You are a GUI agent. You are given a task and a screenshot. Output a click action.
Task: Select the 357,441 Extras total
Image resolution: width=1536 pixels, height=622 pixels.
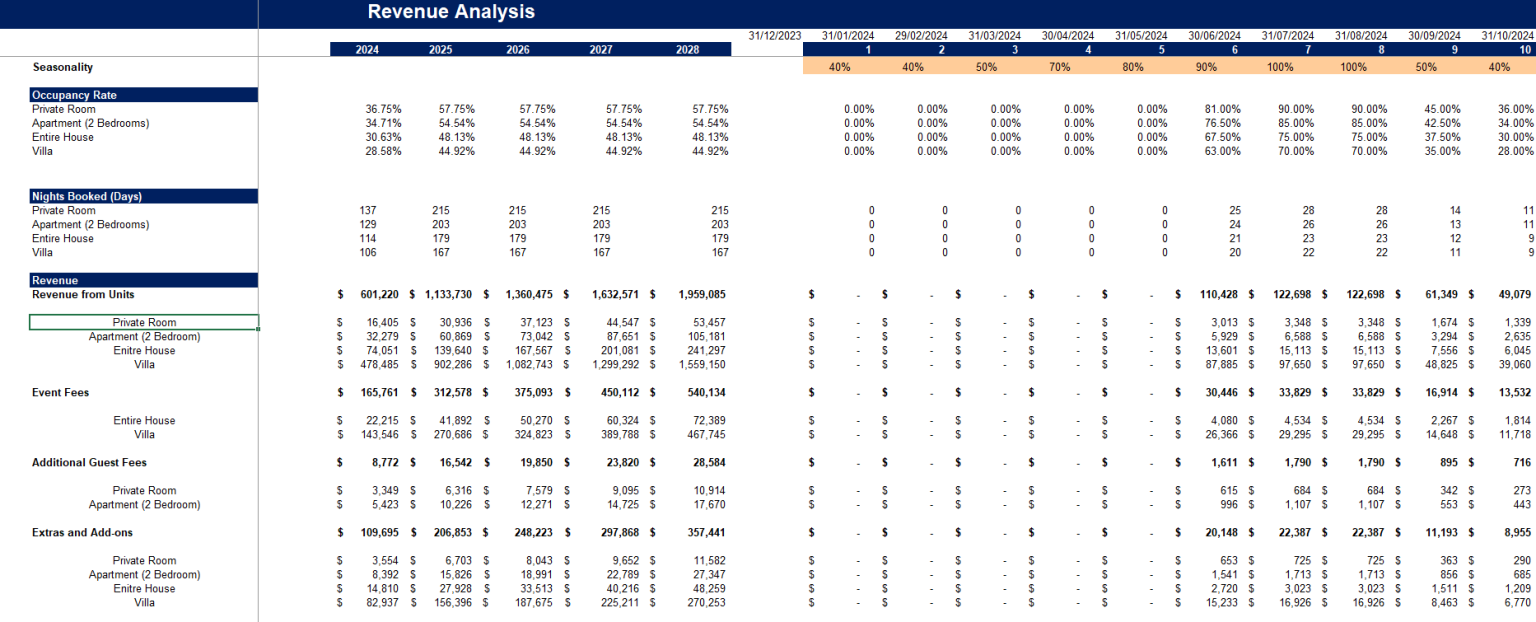click(x=708, y=533)
